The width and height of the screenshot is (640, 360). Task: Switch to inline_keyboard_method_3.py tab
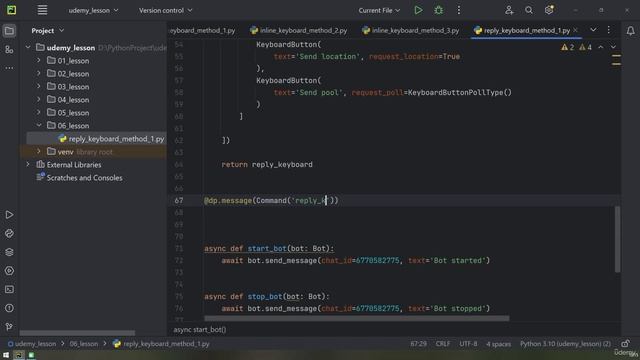point(411,31)
